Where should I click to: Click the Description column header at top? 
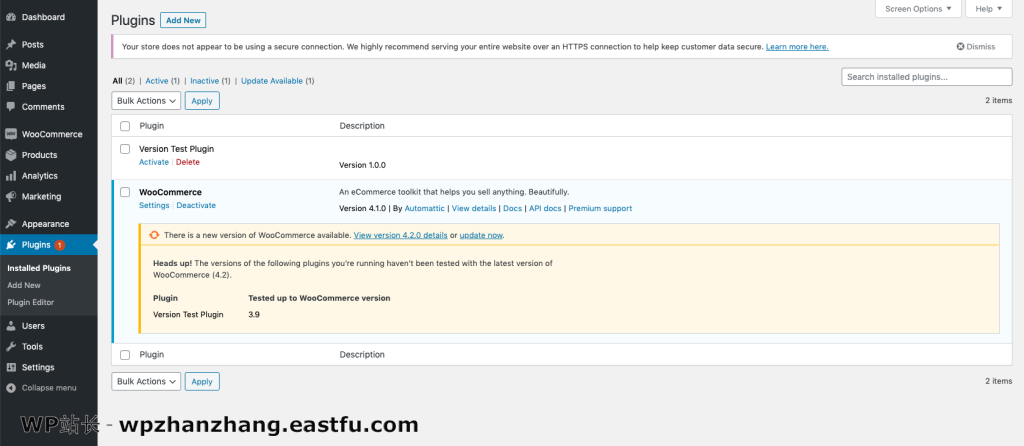pos(362,126)
